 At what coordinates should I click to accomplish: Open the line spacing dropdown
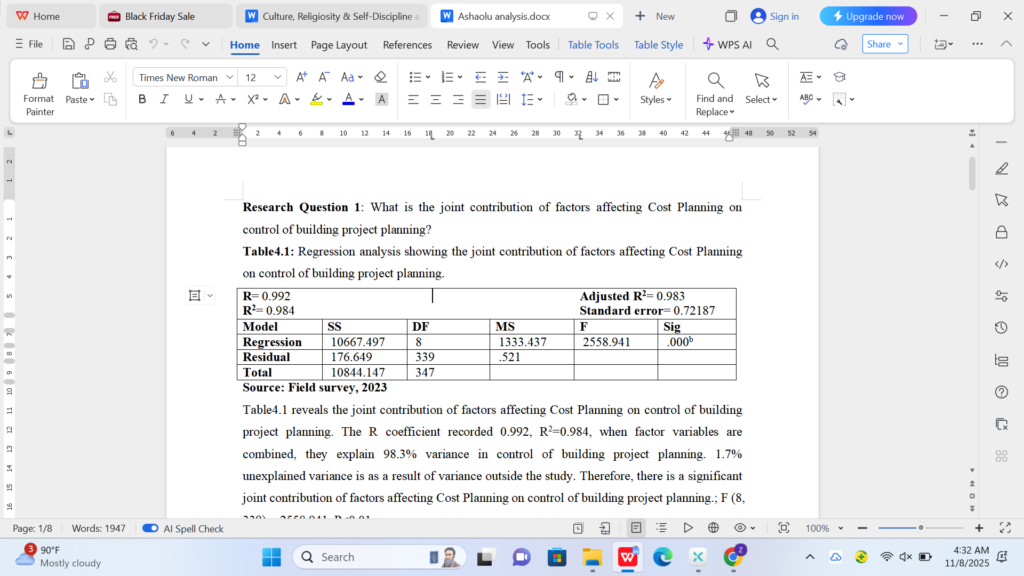pos(540,100)
